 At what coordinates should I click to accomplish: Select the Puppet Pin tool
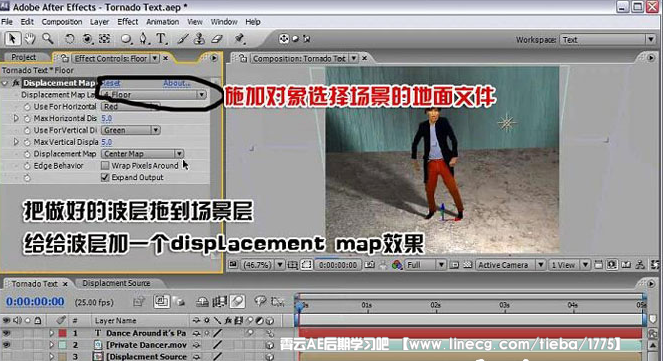click(240, 39)
